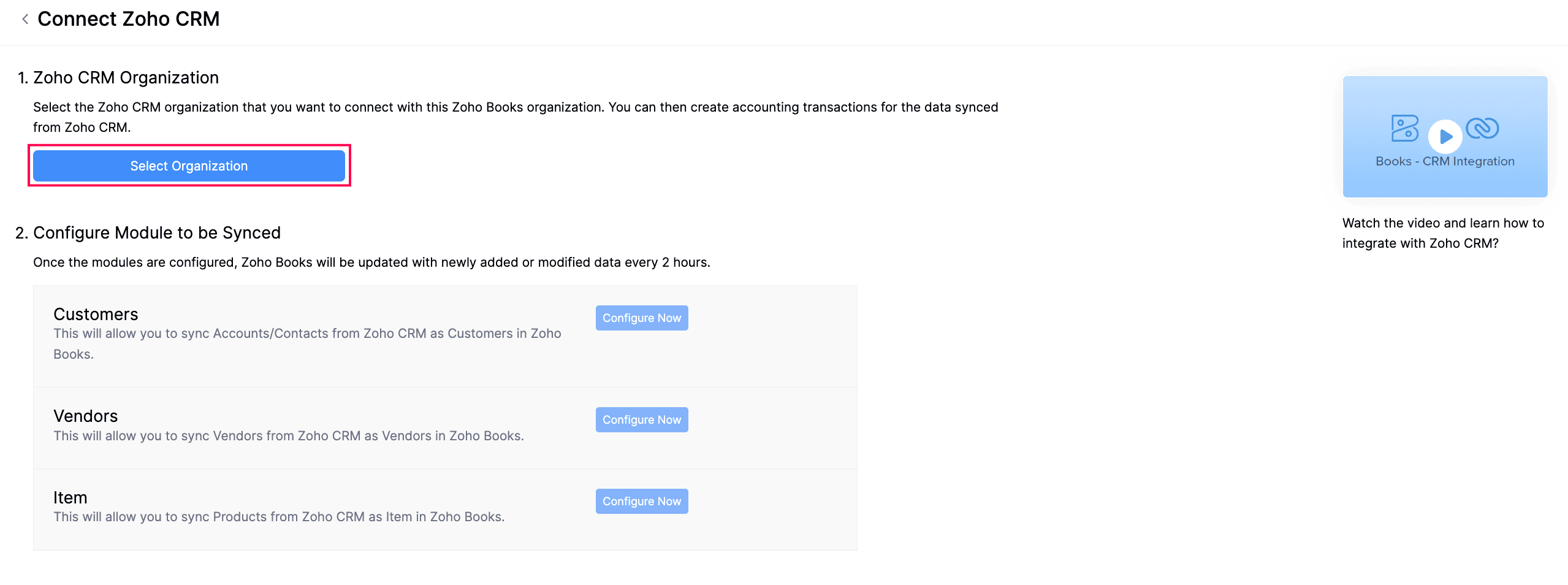Image resolution: width=1568 pixels, height=585 pixels.
Task: Start Vendors module configuration
Action: point(641,419)
